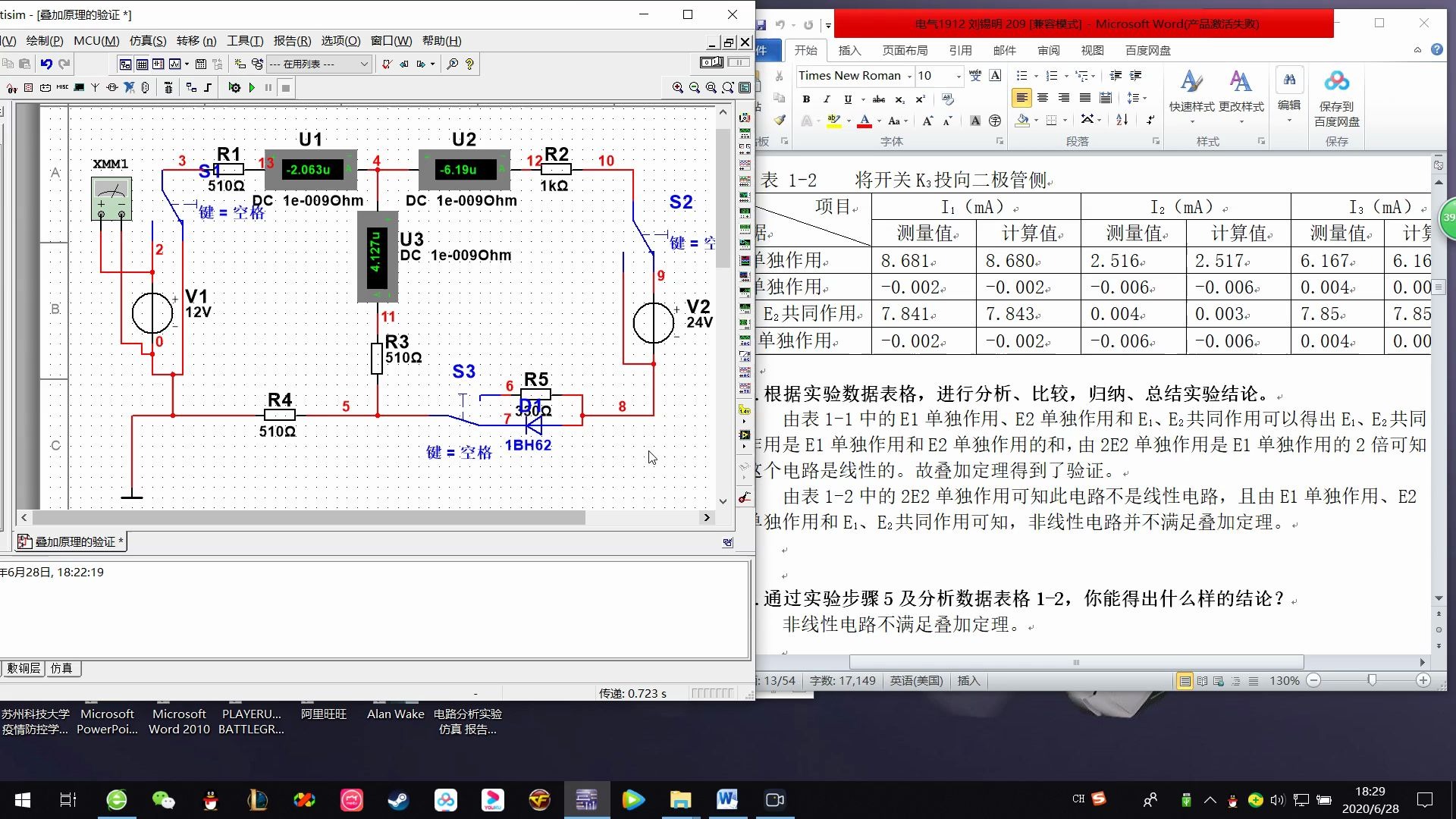
Task: Center align paragraph in Word
Action: [x=1043, y=98]
